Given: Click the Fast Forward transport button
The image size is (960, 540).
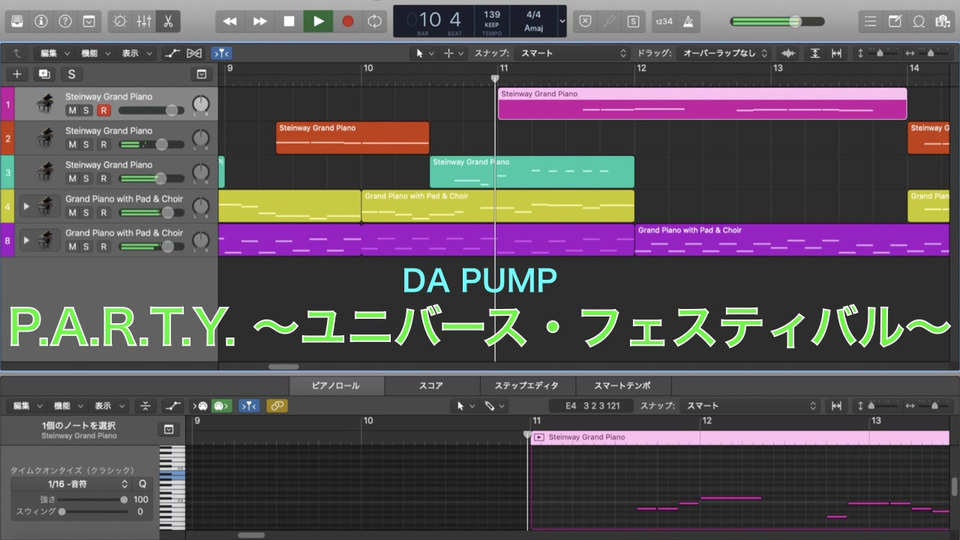Looking at the screenshot, I should [x=260, y=21].
